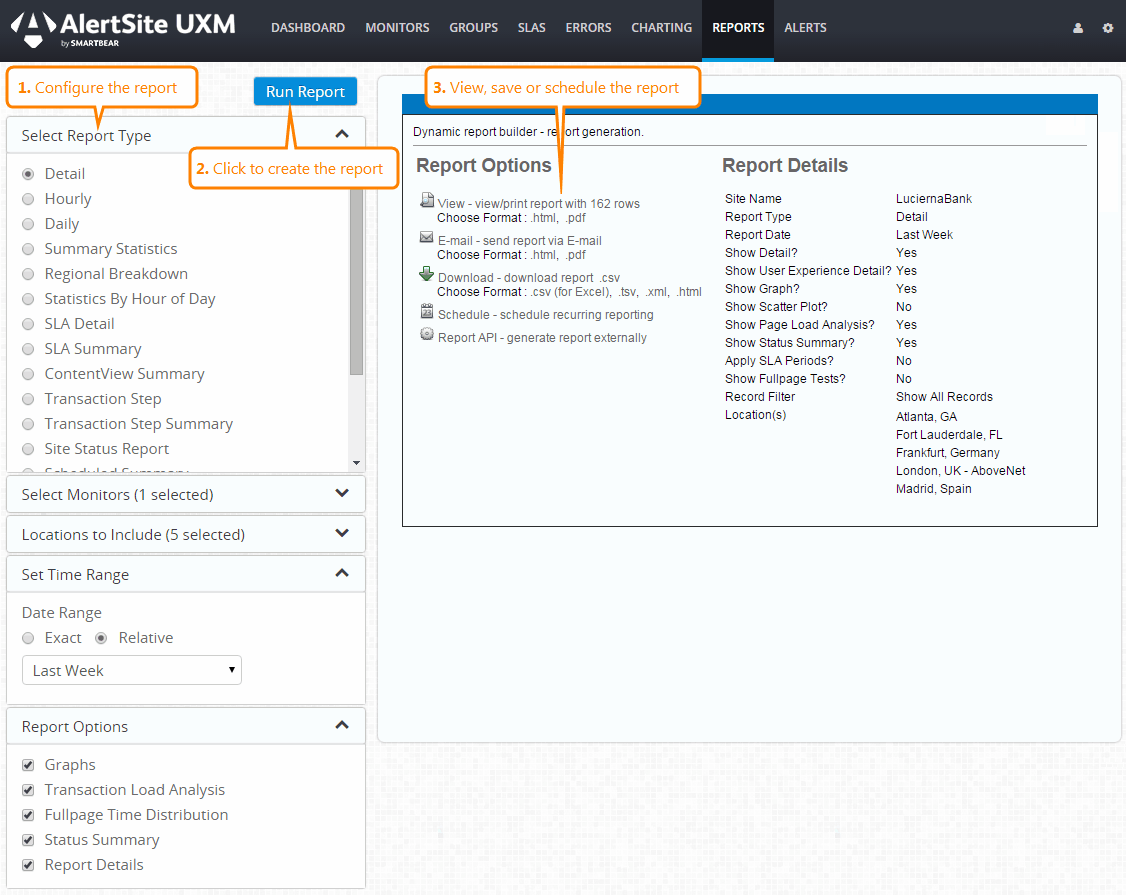Collapse the Report Options panel
Screen dimensions: 1126x895
pyautogui.click(x=342, y=725)
